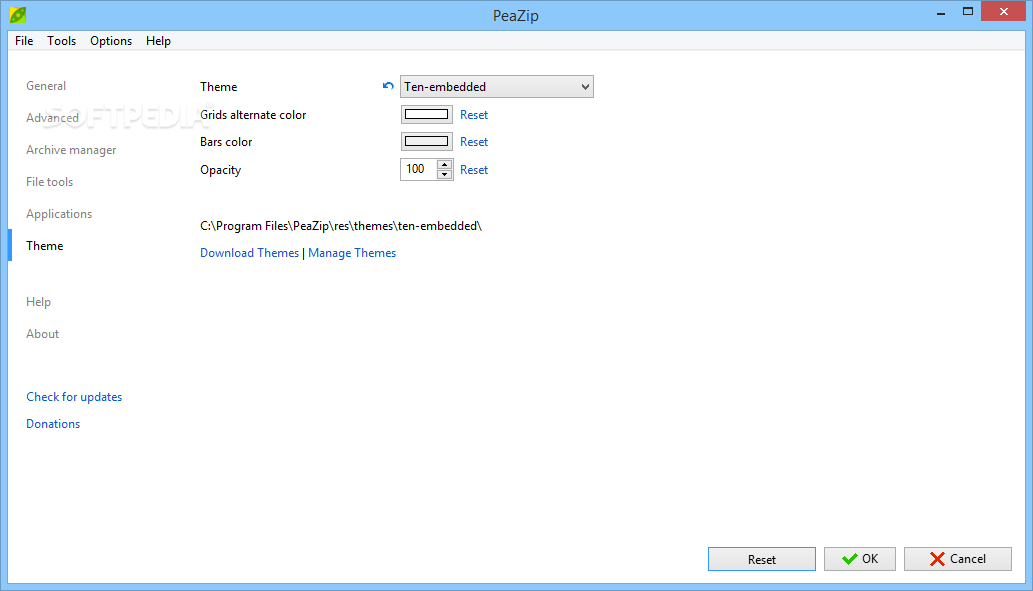This screenshot has width=1033, height=591.
Task: Click the theme path text ten-embedded
Action: coord(341,226)
